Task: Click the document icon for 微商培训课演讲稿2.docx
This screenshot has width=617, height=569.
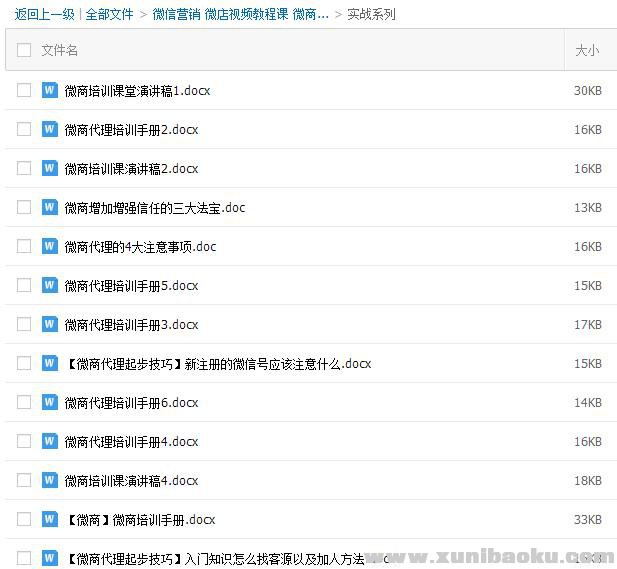Action: [x=50, y=168]
